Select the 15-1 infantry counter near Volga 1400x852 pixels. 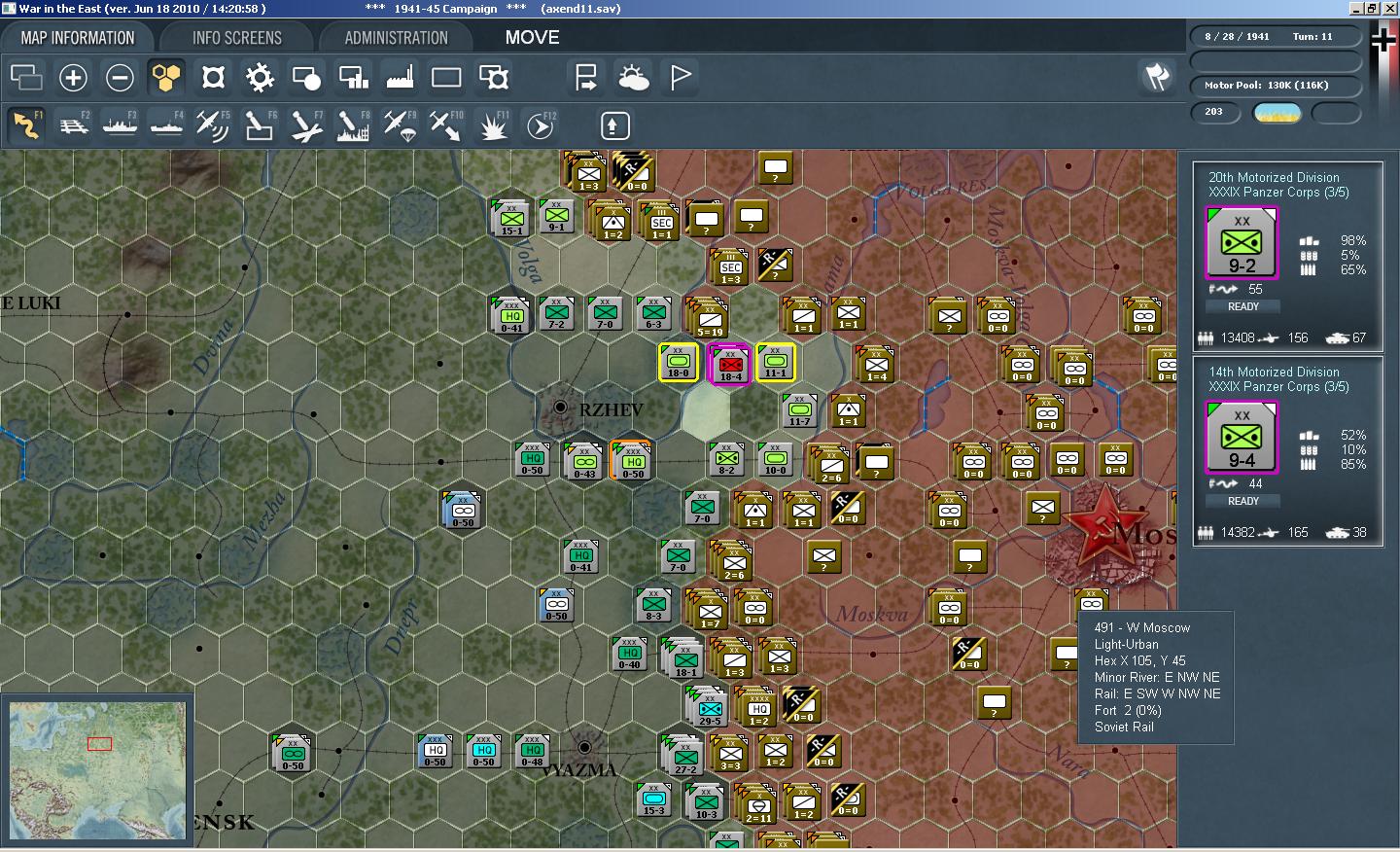pyautogui.click(x=509, y=218)
